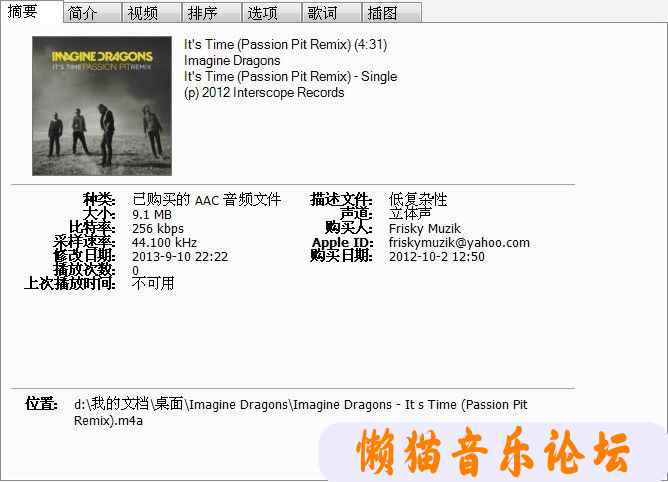This screenshot has width=668, height=482.
Task: Switch to the 排序 tab
Action: (x=212, y=13)
